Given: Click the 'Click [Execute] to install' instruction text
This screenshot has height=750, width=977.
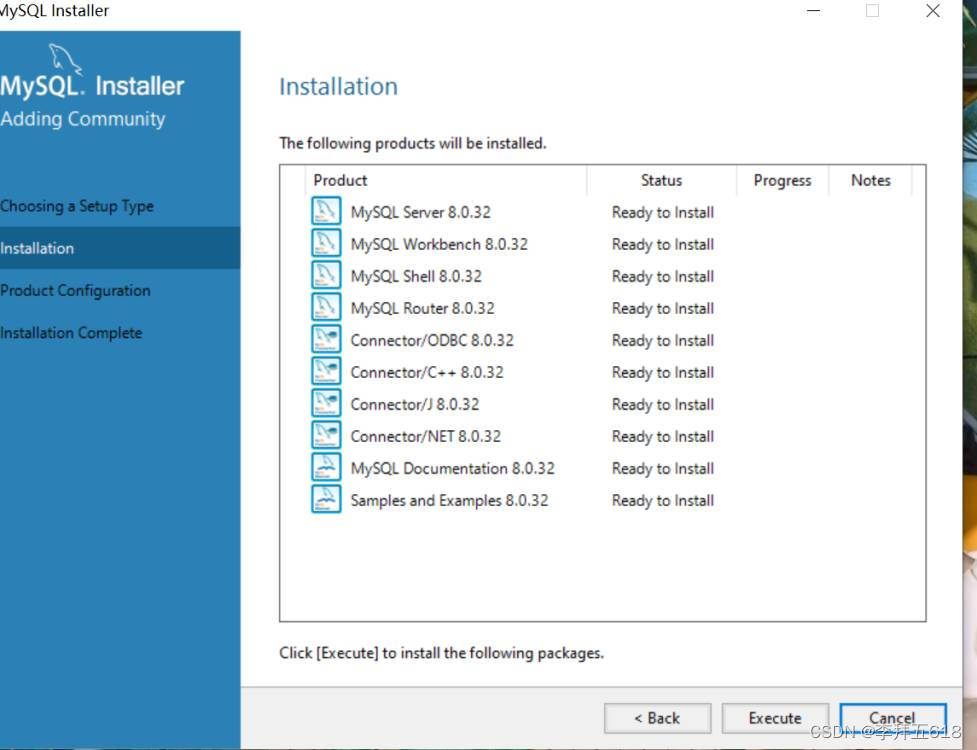Looking at the screenshot, I should (441, 653).
